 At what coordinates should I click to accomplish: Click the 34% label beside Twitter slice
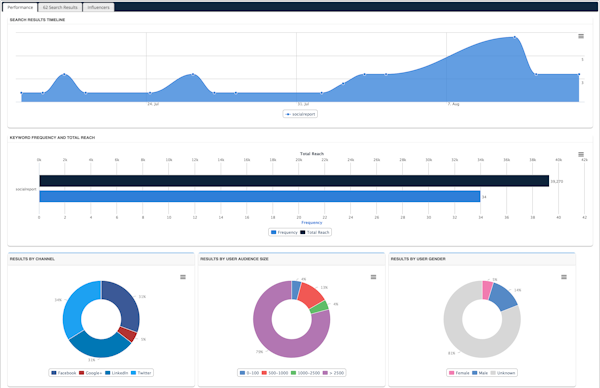(x=58, y=300)
